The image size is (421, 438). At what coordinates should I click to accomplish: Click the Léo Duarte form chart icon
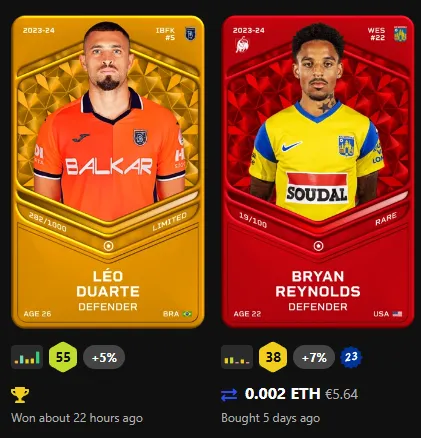(x=27, y=357)
